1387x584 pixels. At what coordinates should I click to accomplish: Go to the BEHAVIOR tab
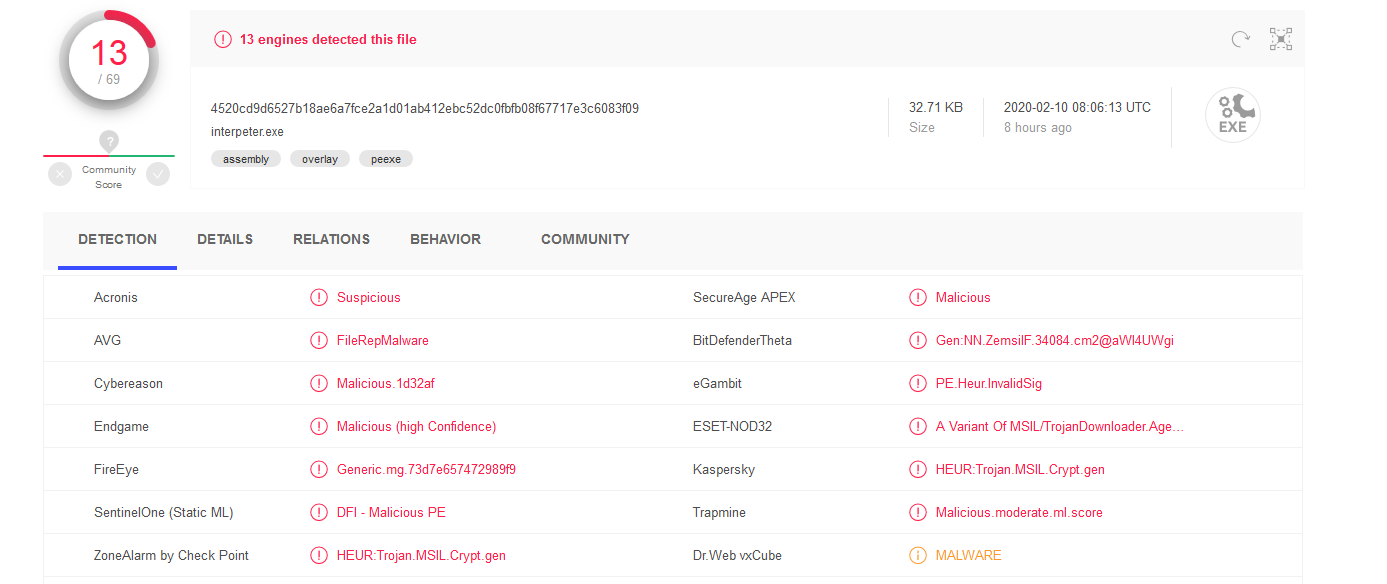tap(445, 240)
